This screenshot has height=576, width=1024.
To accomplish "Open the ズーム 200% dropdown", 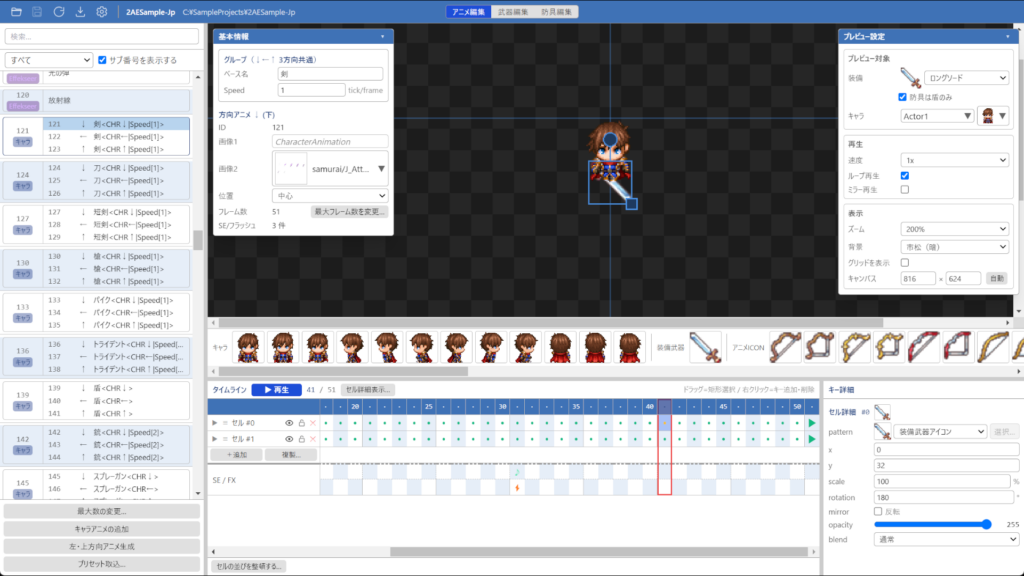I will pyautogui.click(x=955, y=229).
